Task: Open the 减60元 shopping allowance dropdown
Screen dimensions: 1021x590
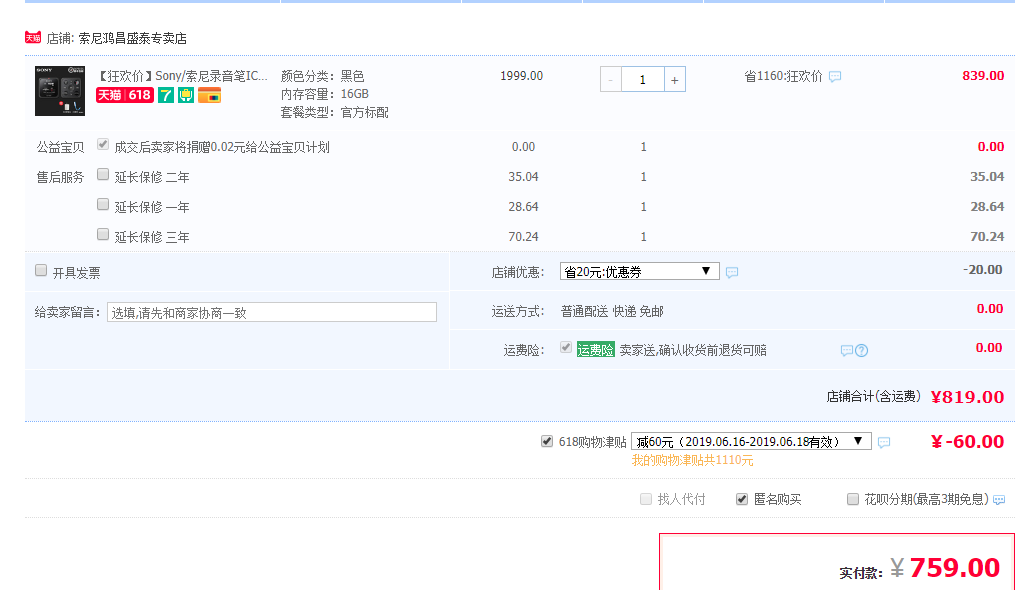Action: point(751,442)
